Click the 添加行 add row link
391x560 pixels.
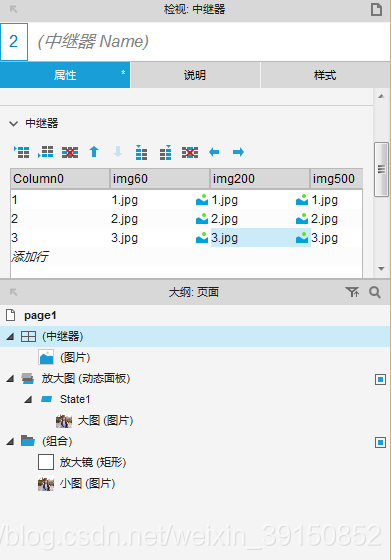point(30,256)
